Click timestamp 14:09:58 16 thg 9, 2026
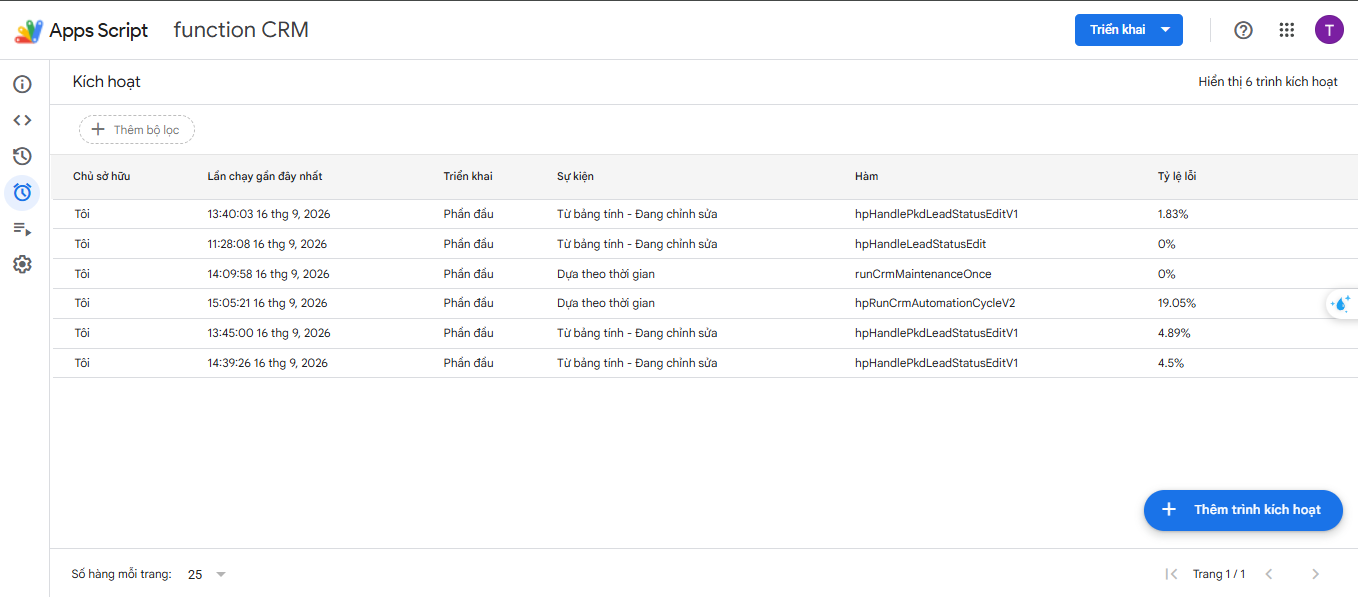Viewport: 1358px width, 597px height. point(268,274)
